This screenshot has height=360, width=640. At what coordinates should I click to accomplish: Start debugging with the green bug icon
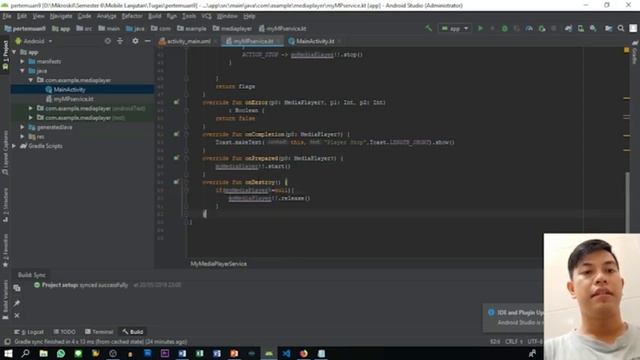pos(504,29)
